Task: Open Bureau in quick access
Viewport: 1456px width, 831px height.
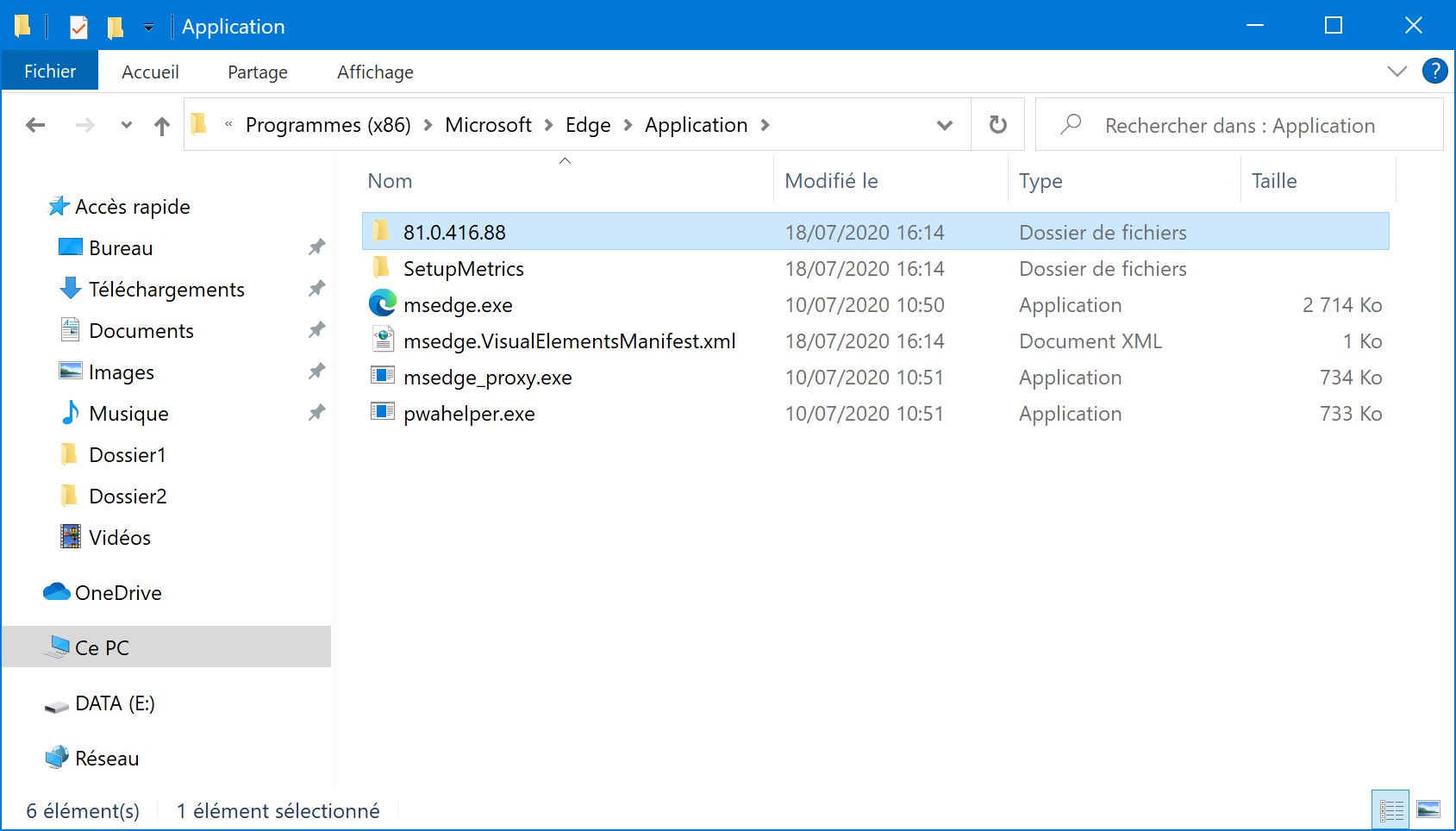Action: 121,248
